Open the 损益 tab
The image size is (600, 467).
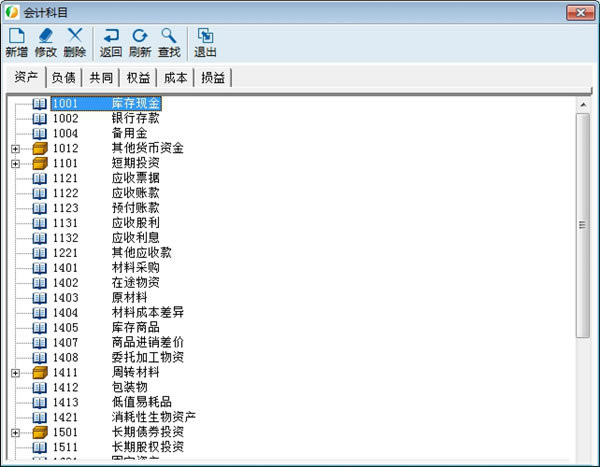[x=212, y=78]
